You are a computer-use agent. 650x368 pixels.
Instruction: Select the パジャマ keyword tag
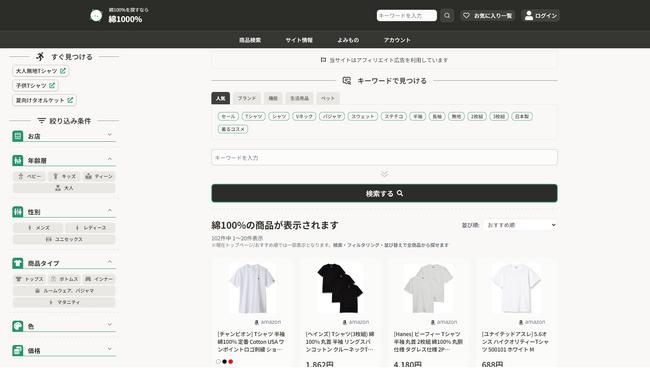pyautogui.click(x=332, y=116)
